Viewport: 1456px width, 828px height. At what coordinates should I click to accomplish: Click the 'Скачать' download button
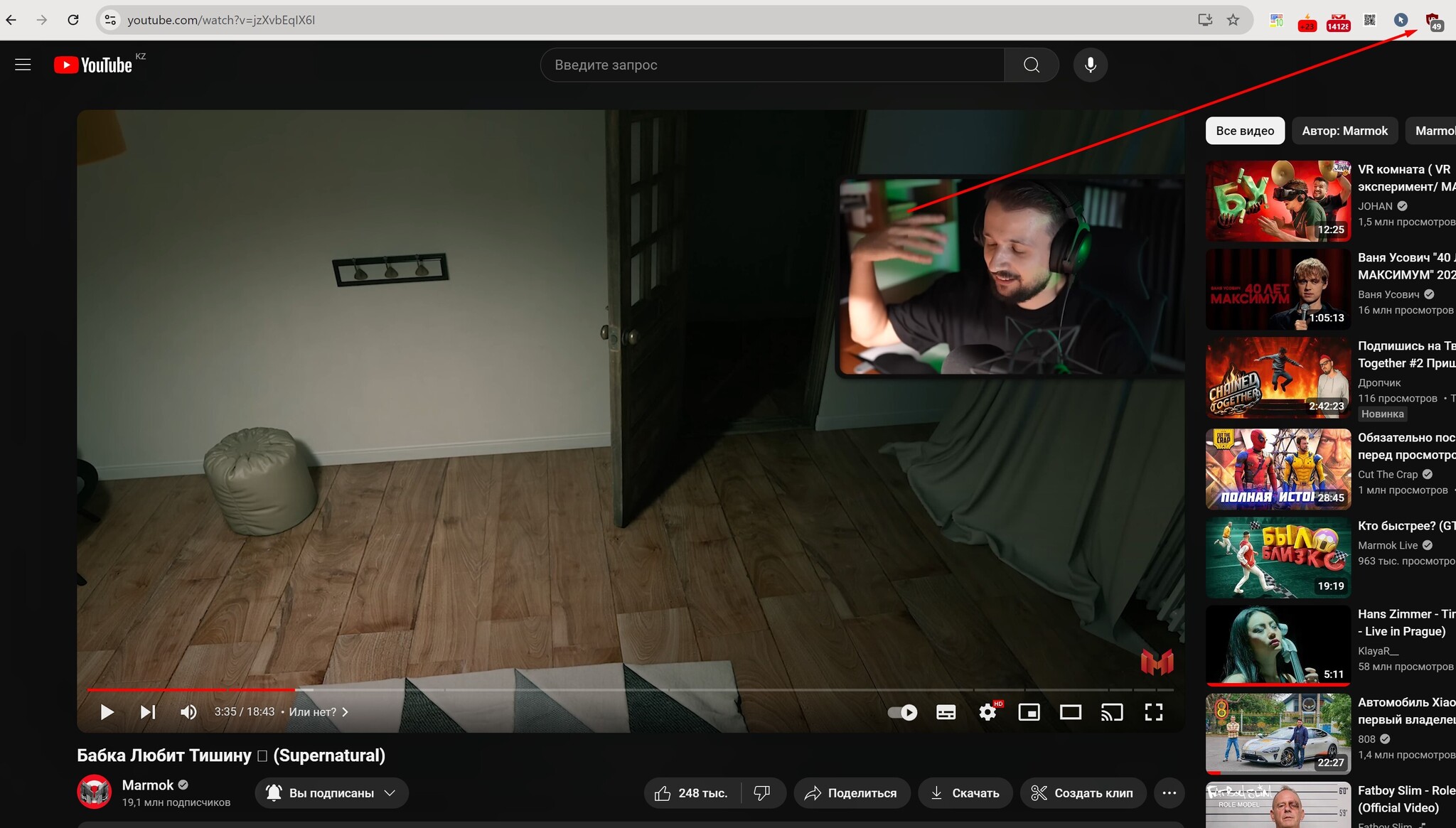[965, 793]
